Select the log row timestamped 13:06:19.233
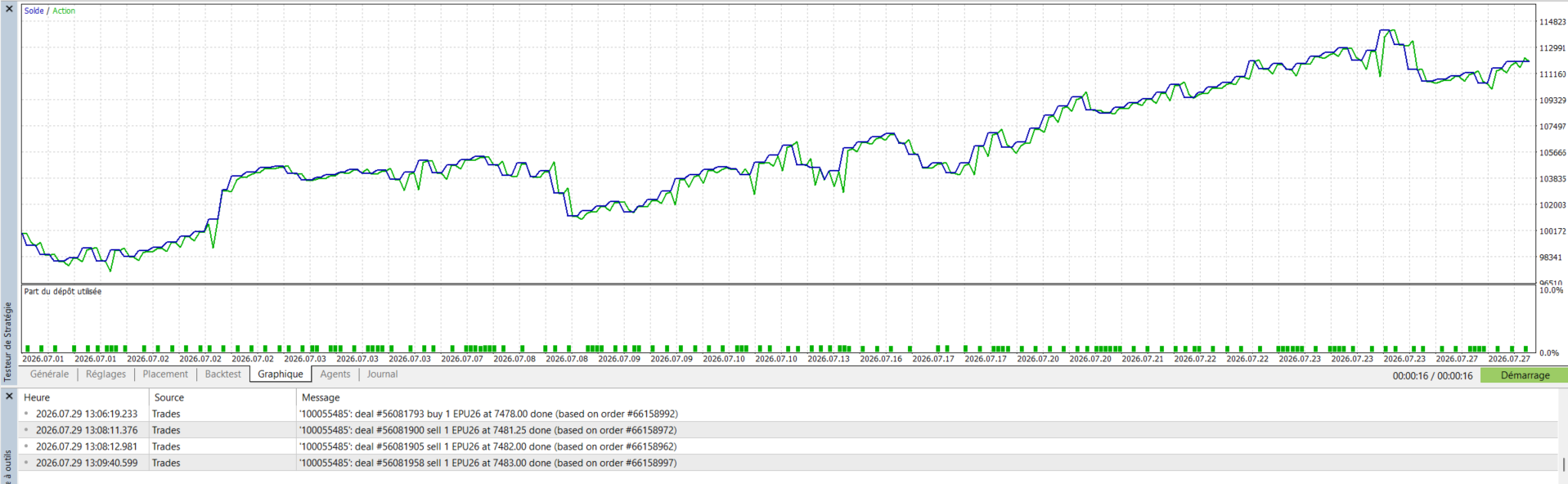Screen dimensions: 1568x484 tap(788, 414)
